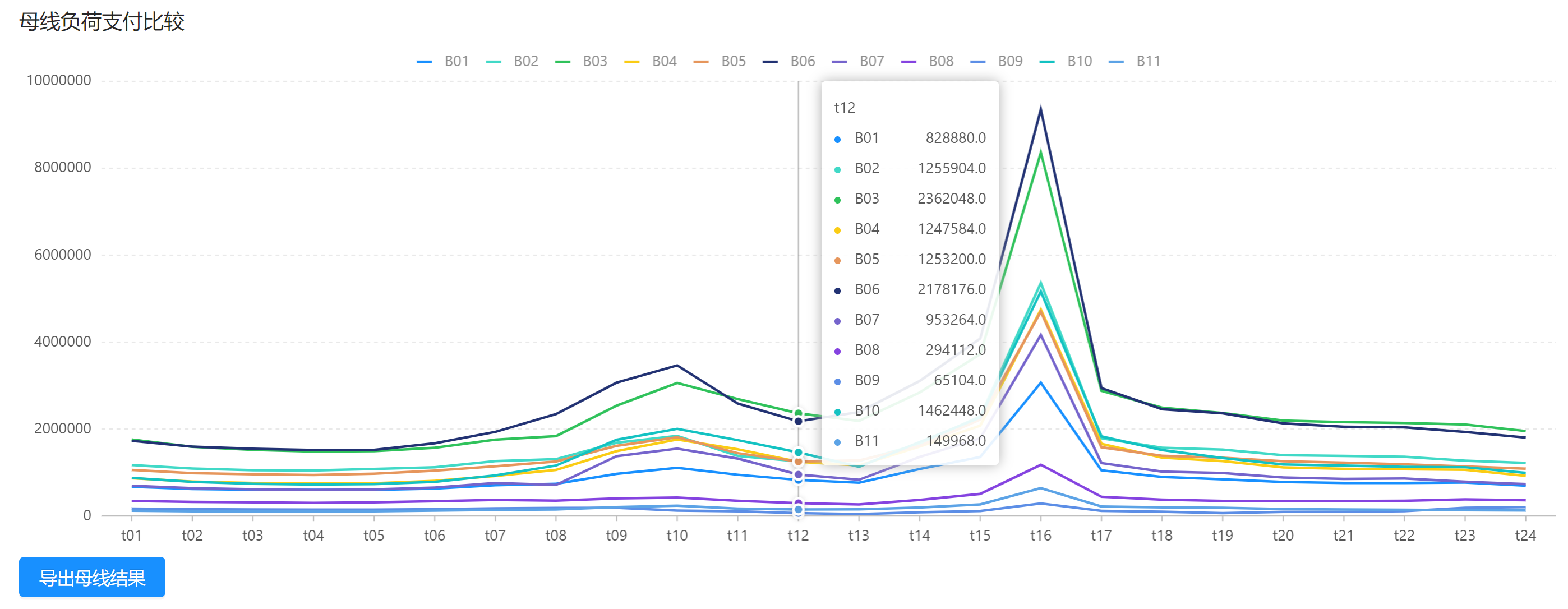This screenshot has height=609, width=1568.
Task: Click tooltip value 1253200.0 for B05
Action: pos(952,259)
